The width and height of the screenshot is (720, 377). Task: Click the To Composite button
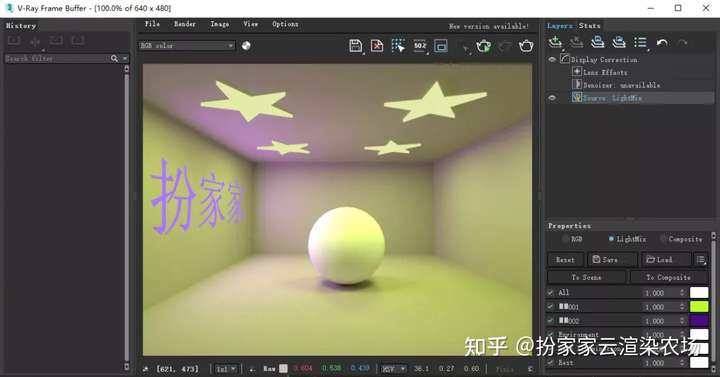point(668,277)
